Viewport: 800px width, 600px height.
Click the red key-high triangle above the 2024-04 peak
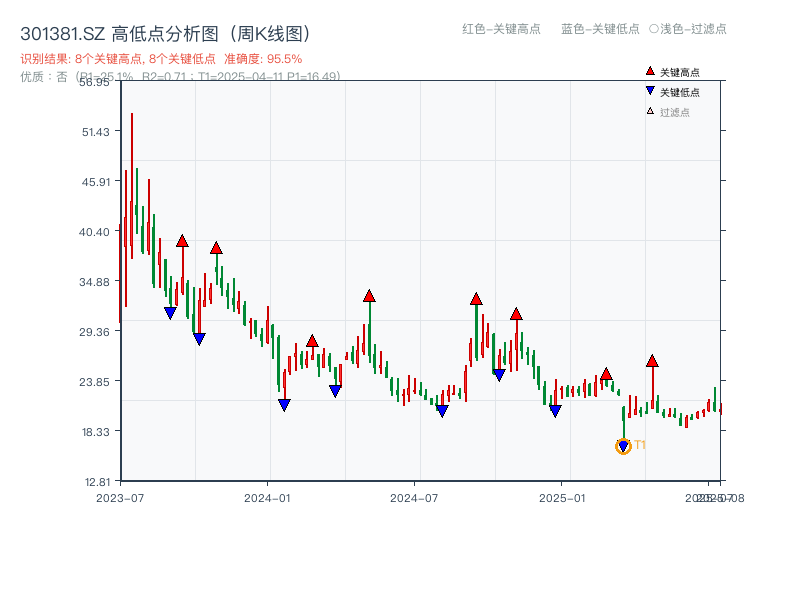pyautogui.click(x=370, y=295)
